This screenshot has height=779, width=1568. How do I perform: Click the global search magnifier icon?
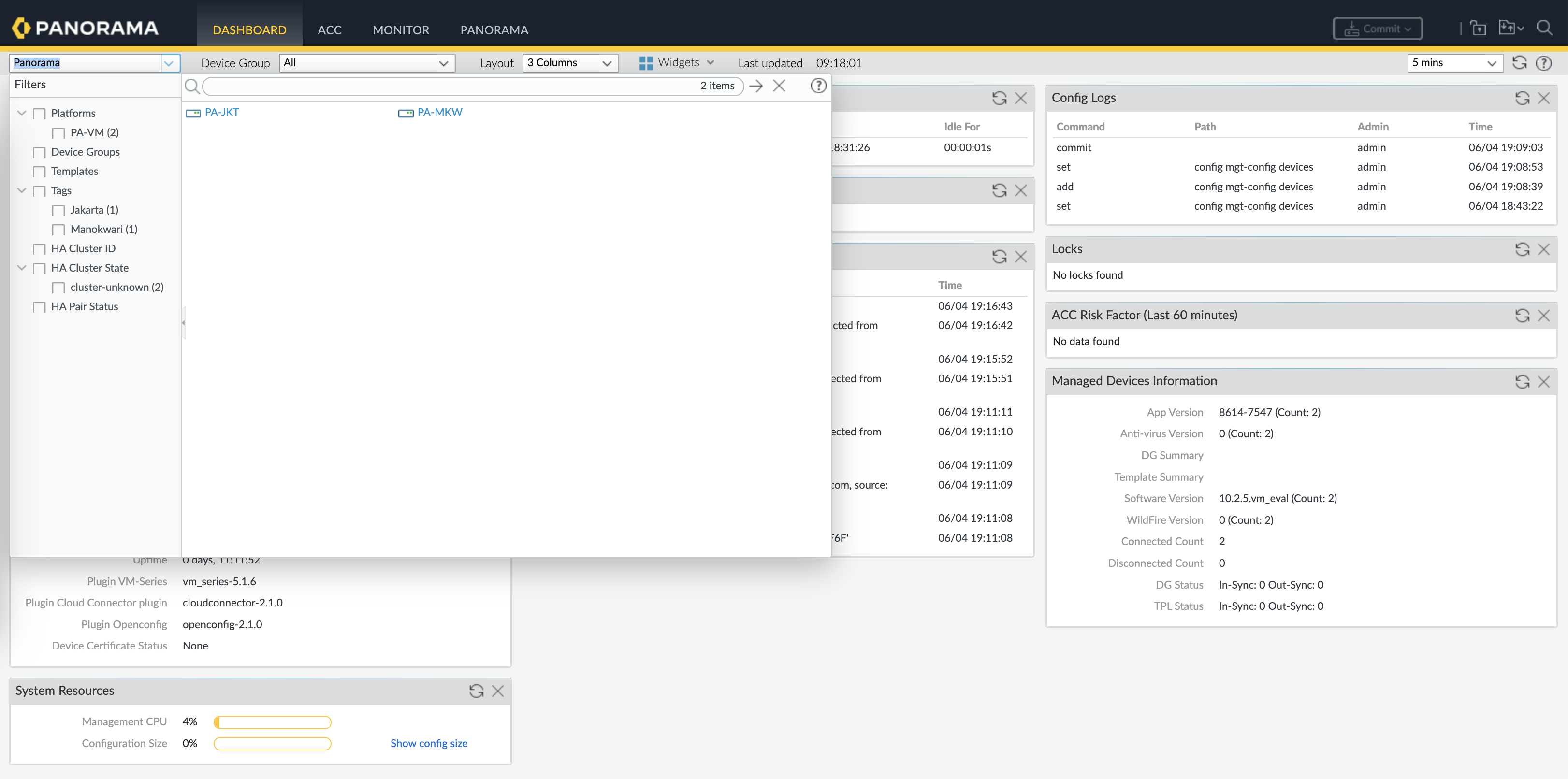pyautogui.click(x=1544, y=28)
